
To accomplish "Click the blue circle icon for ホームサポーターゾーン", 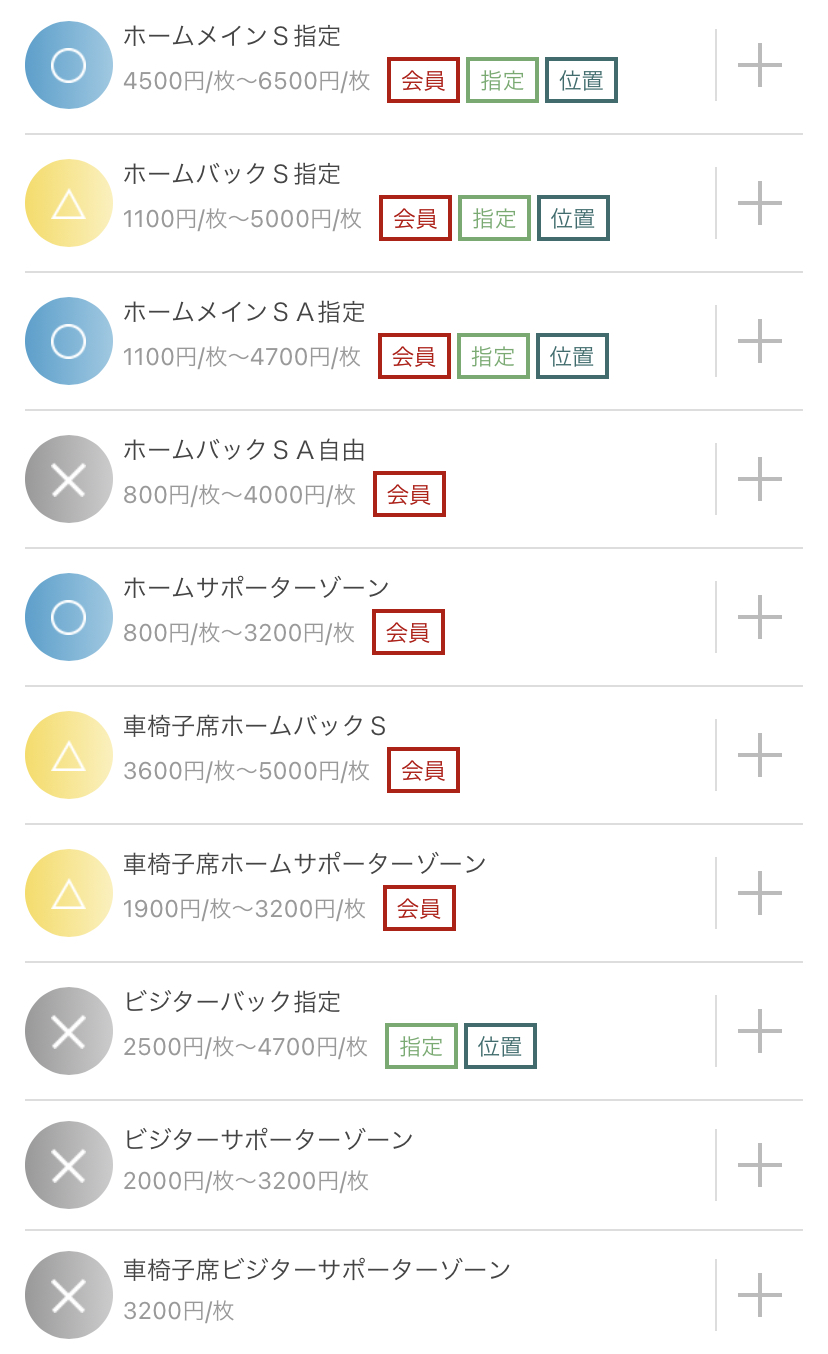I will (68, 617).
